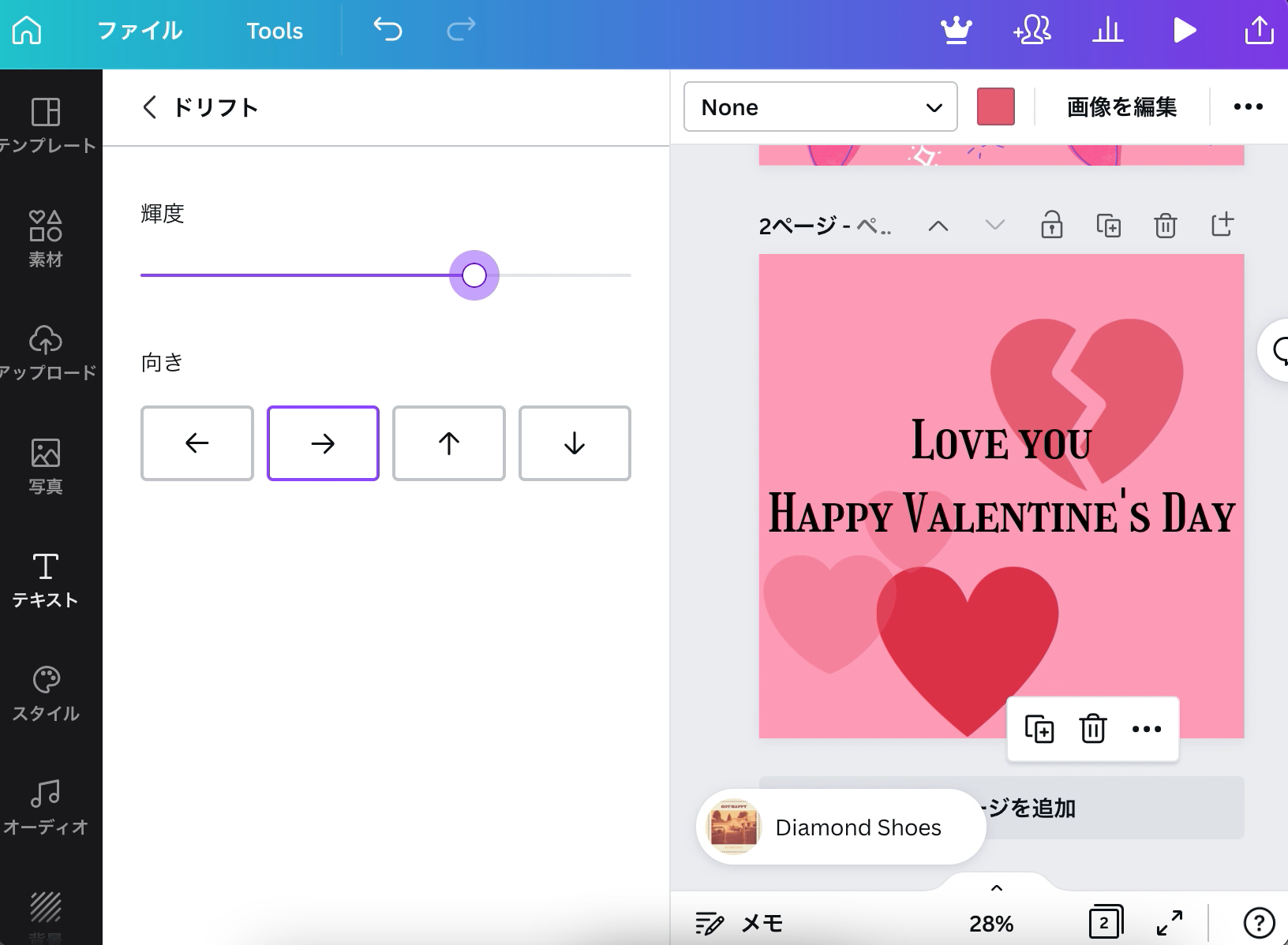Open the insights chart icon
The height and width of the screenshot is (945, 1288).
(x=1108, y=31)
